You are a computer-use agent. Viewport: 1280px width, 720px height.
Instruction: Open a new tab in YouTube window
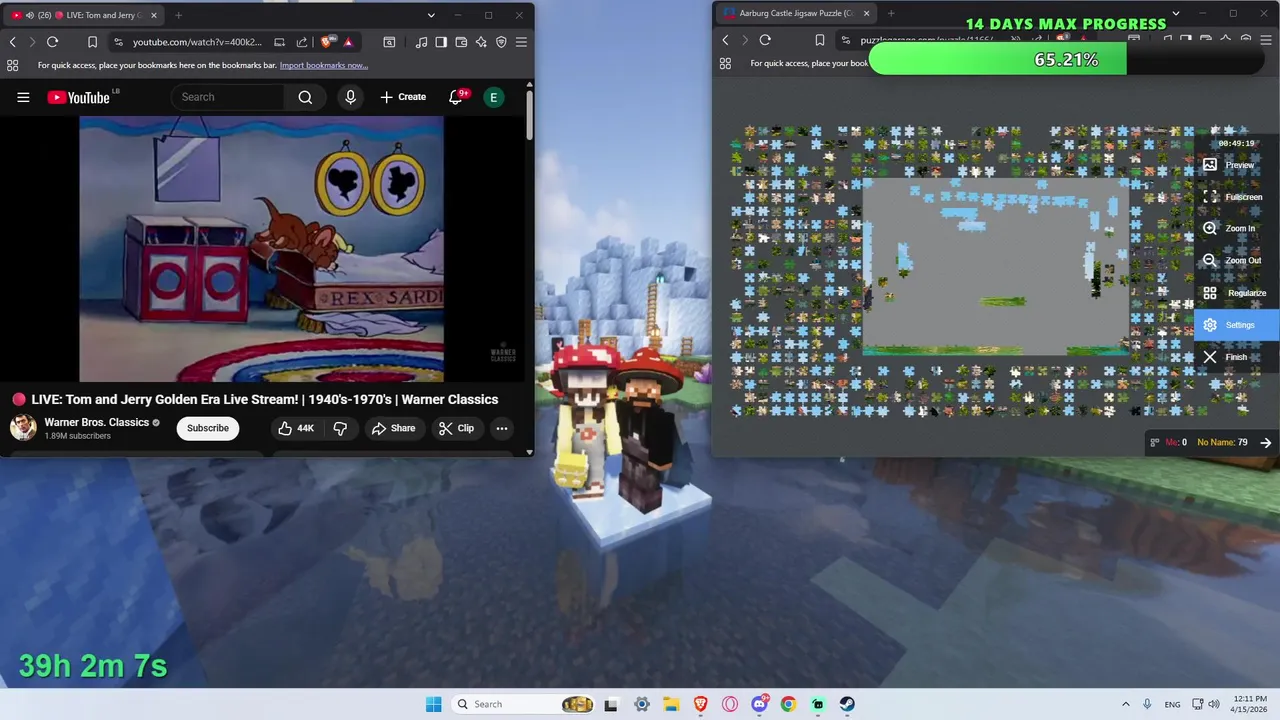click(178, 15)
